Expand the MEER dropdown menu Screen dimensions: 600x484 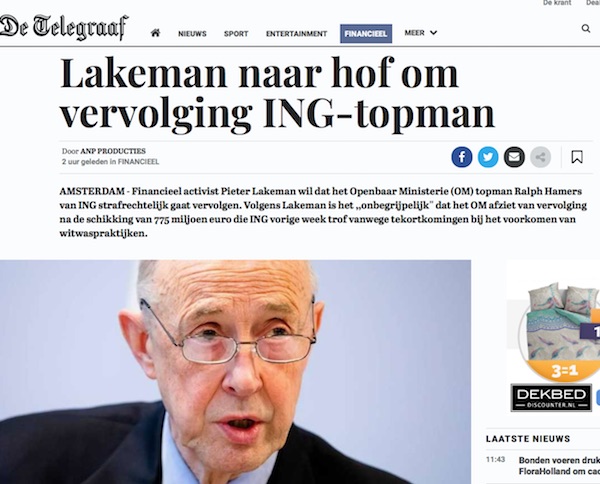pos(421,33)
